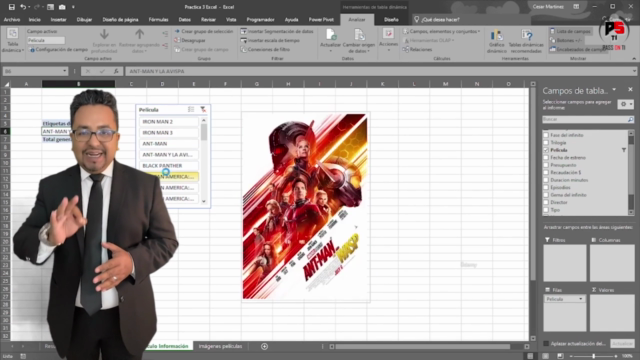Image resolution: width=640 pixels, height=360 pixels.
Task: Select IRON MAN 3 in the slicer
Action: point(169,133)
